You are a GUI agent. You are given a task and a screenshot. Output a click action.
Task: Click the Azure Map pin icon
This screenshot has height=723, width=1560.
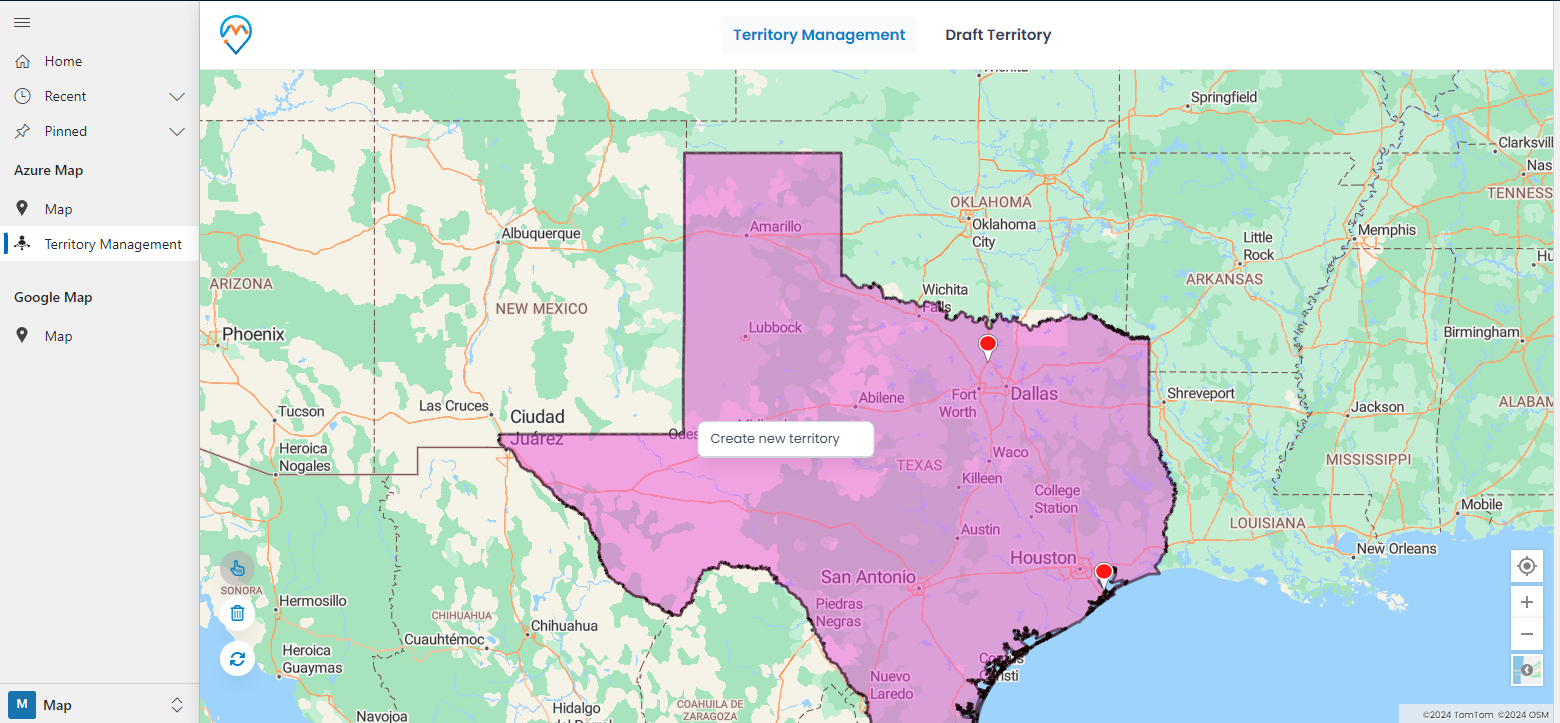(x=22, y=209)
